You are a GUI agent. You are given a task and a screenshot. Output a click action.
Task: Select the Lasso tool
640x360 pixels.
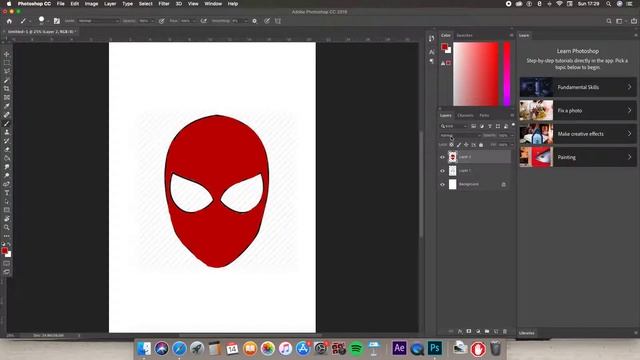coord(7,71)
